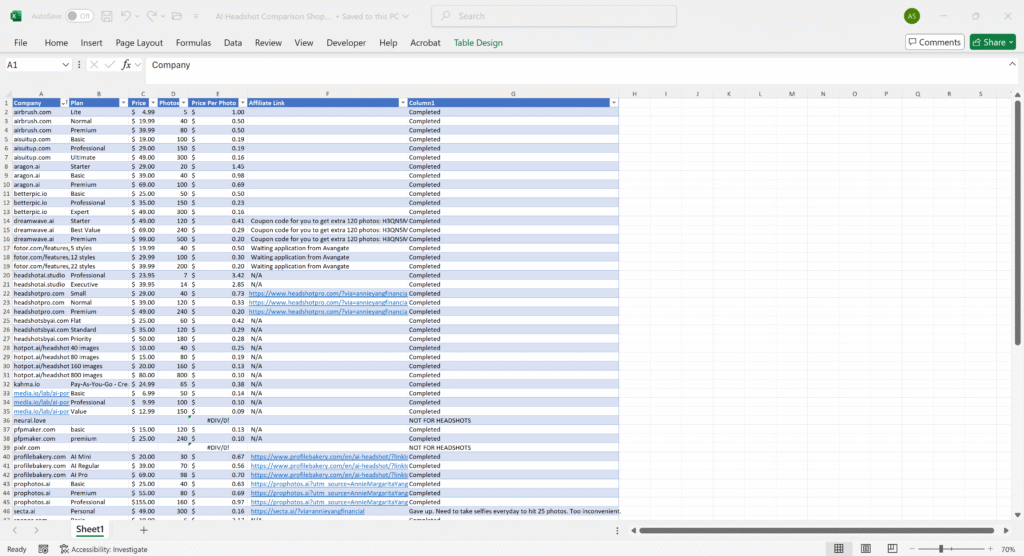Open the Undo history dropdown
Image resolution: width=1024 pixels, height=556 pixels.
136,16
